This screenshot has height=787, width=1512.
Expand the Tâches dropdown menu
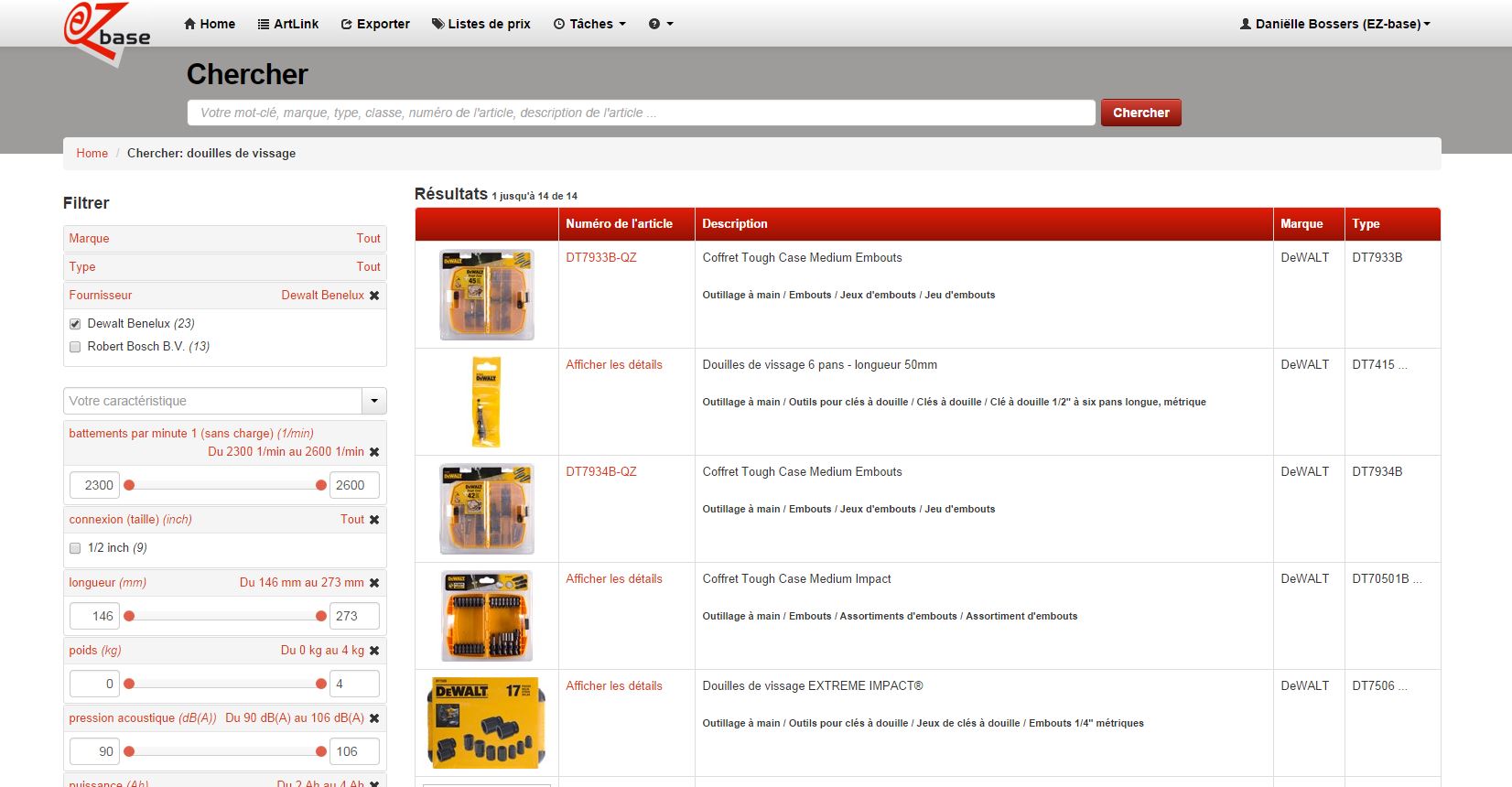coord(589,24)
